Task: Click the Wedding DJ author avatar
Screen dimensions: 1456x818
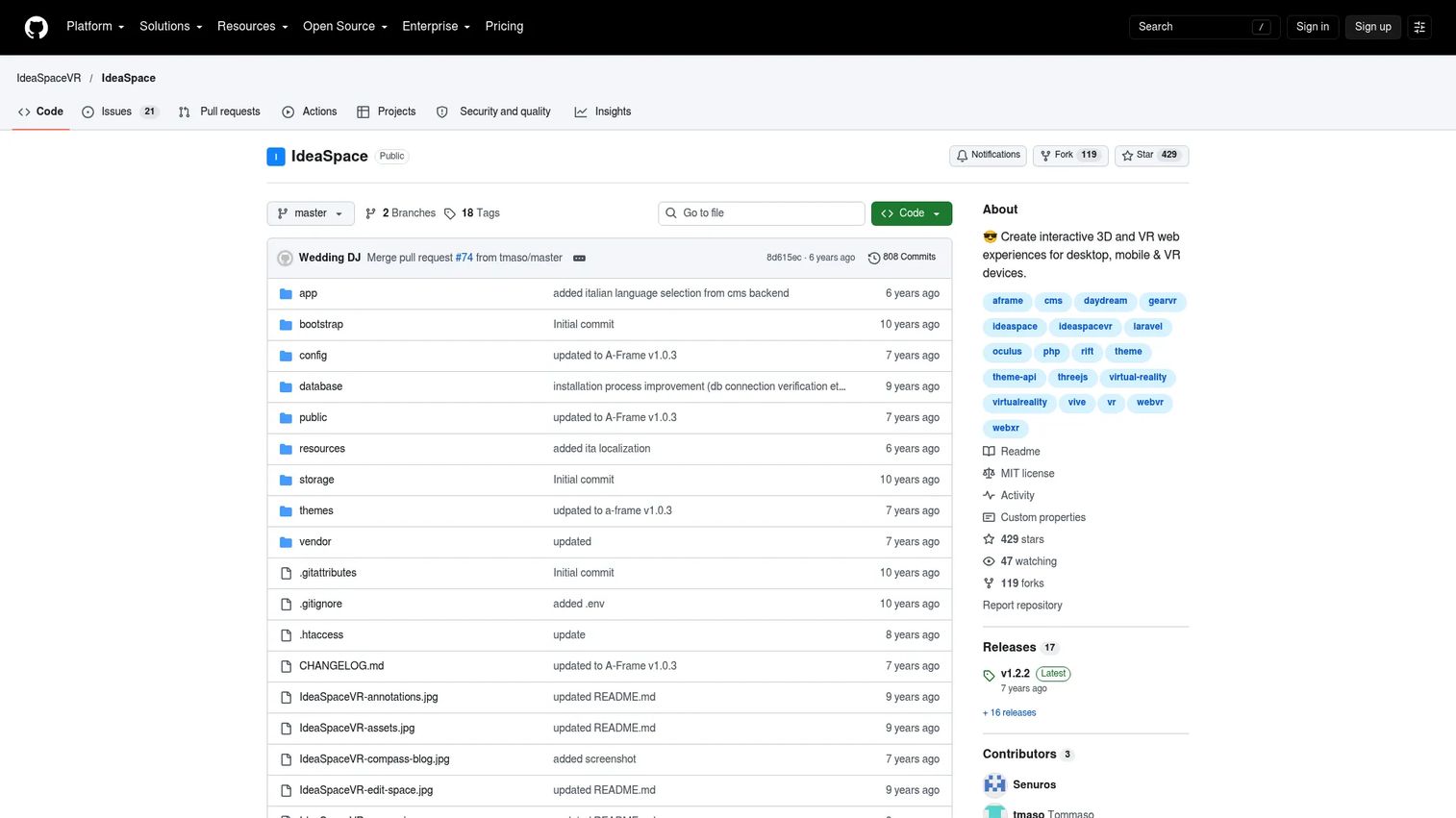Action: pyautogui.click(x=285, y=258)
